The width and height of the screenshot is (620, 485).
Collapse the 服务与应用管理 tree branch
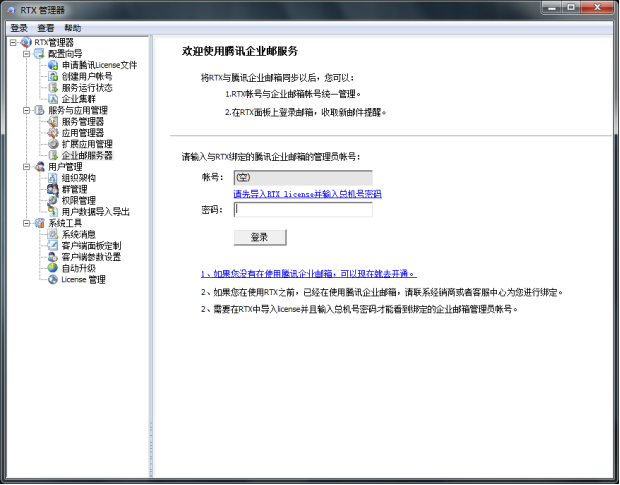click(x=26, y=110)
